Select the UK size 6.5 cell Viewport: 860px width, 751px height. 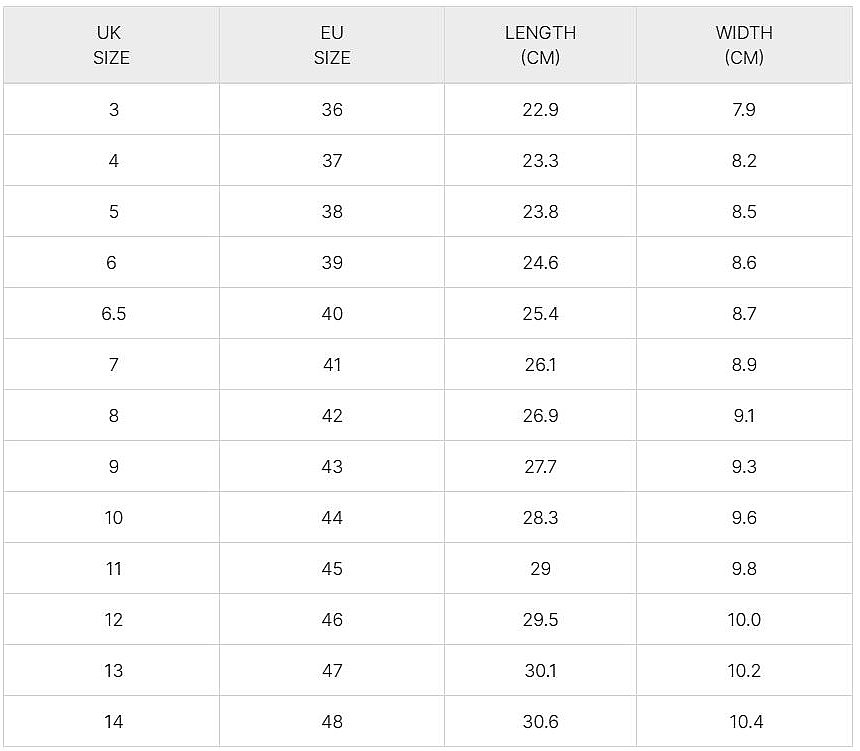[113, 313]
